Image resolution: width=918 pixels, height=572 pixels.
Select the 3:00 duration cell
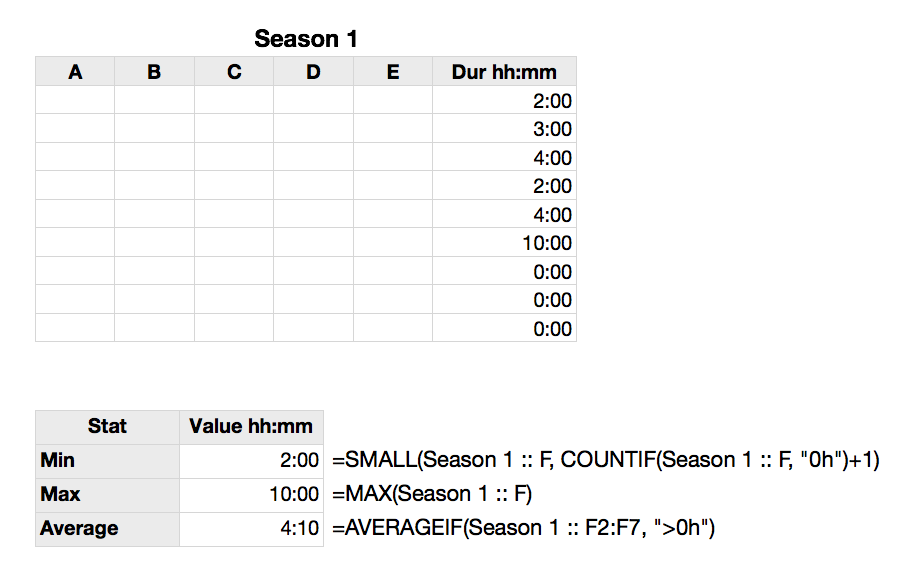click(x=504, y=129)
